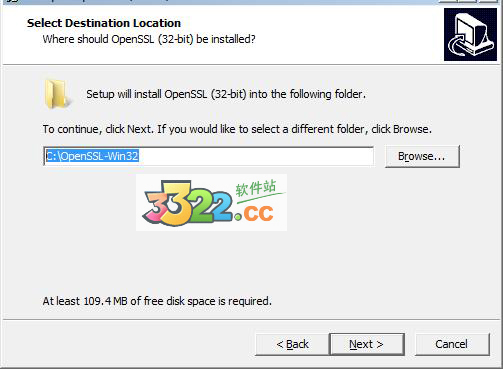
Task: Click the 'To continue, click Next' instruction
Action: (x=237, y=129)
